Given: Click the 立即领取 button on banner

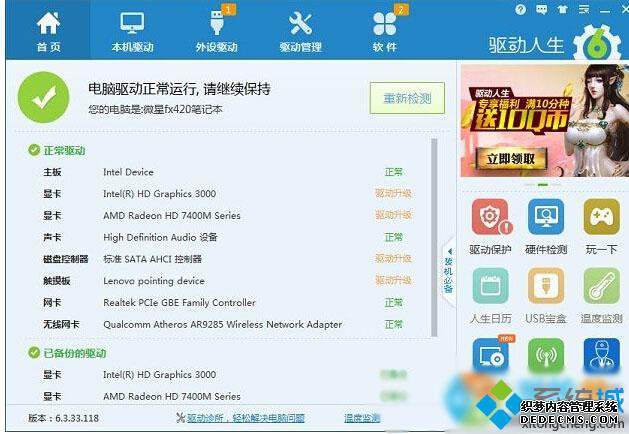Looking at the screenshot, I should point(511,159).
